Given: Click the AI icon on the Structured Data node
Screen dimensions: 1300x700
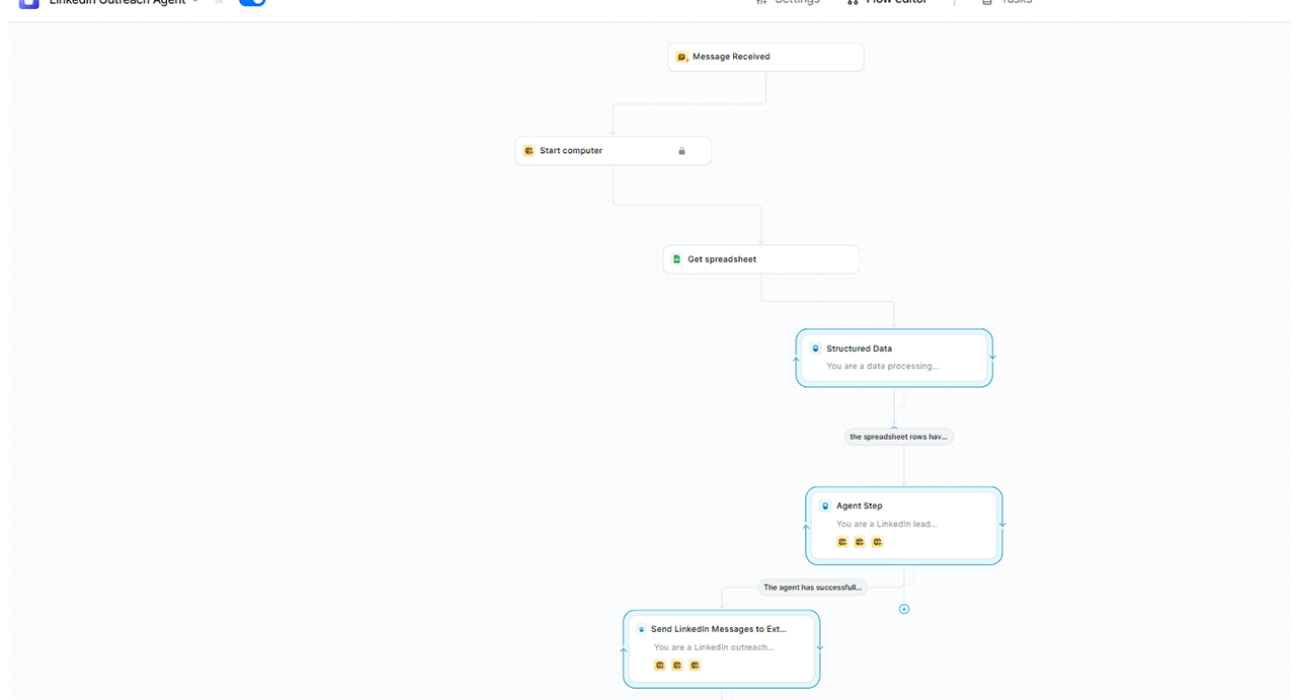Looking at the screenshot, I should click(x=815, y=348).
